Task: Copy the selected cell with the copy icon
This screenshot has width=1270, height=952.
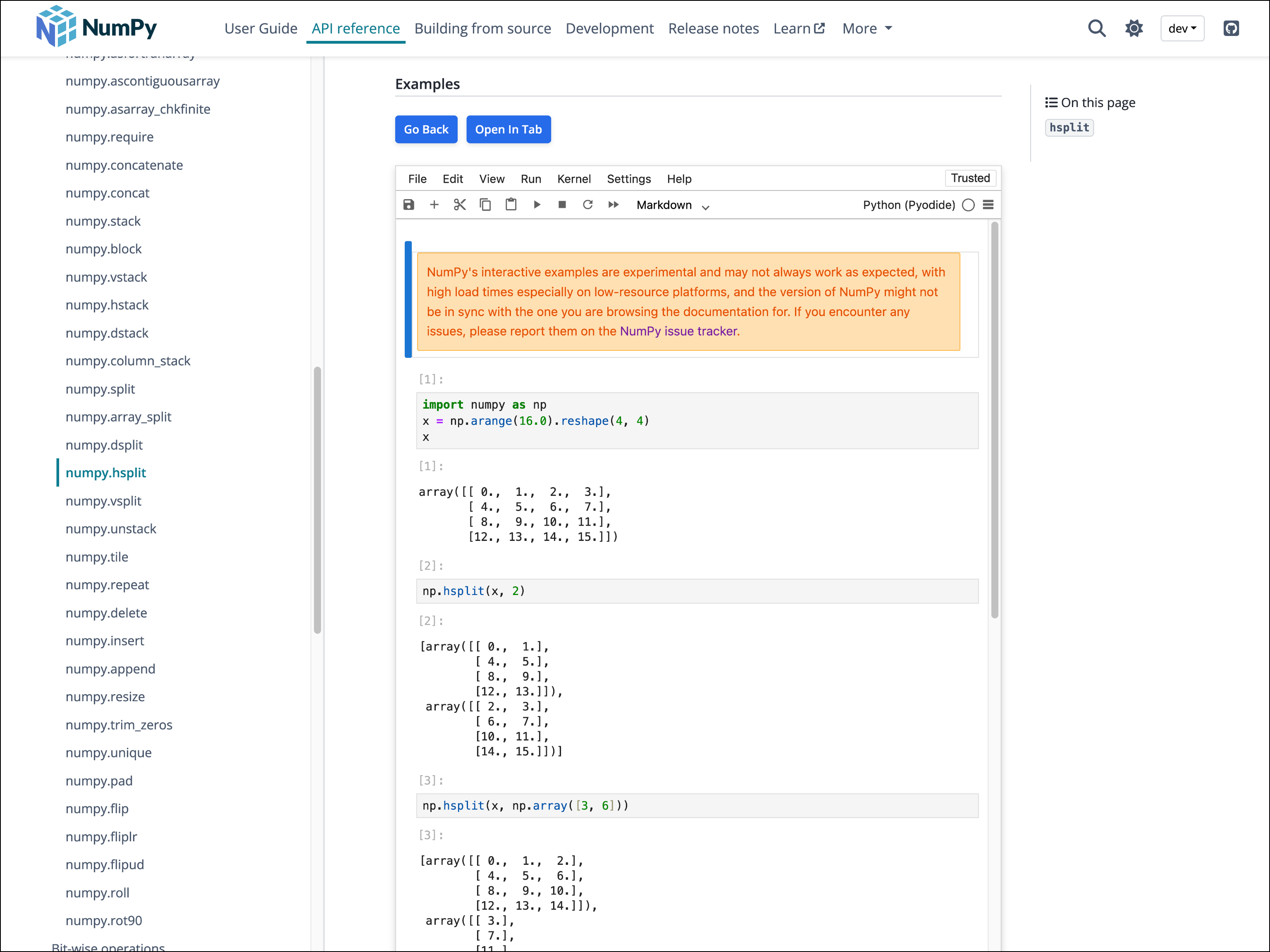Action: pos(485,205)
